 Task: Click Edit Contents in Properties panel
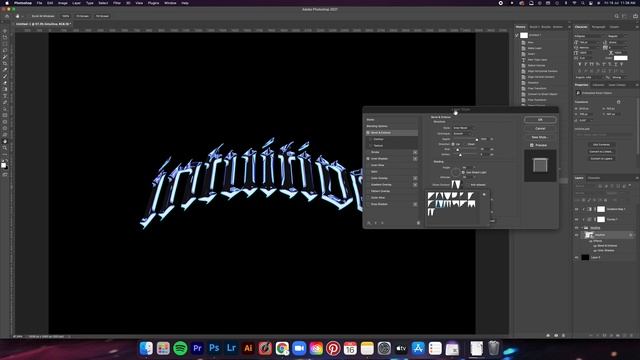click(x=601, y=144)
